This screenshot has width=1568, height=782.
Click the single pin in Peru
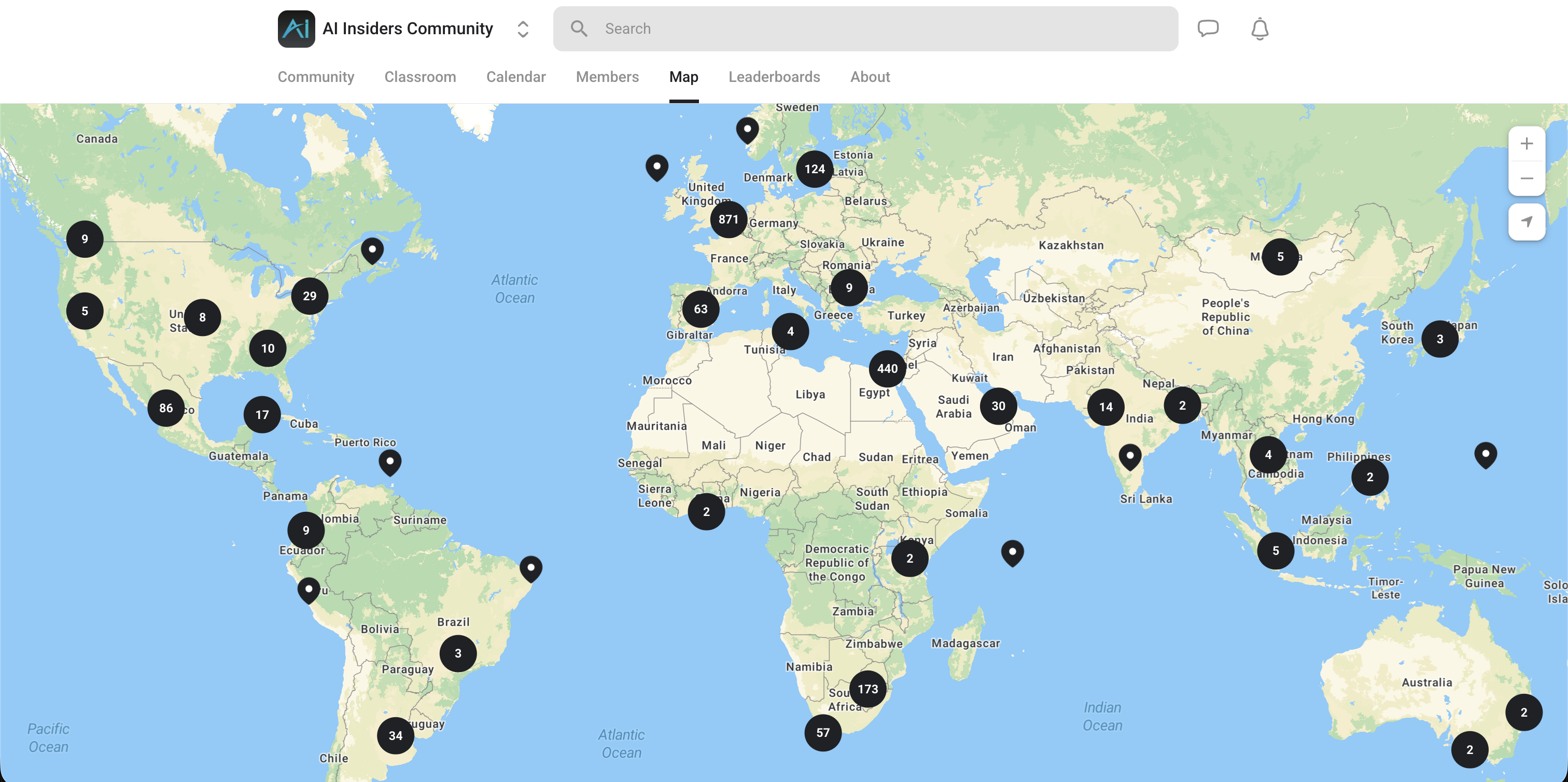coord(308,591)
